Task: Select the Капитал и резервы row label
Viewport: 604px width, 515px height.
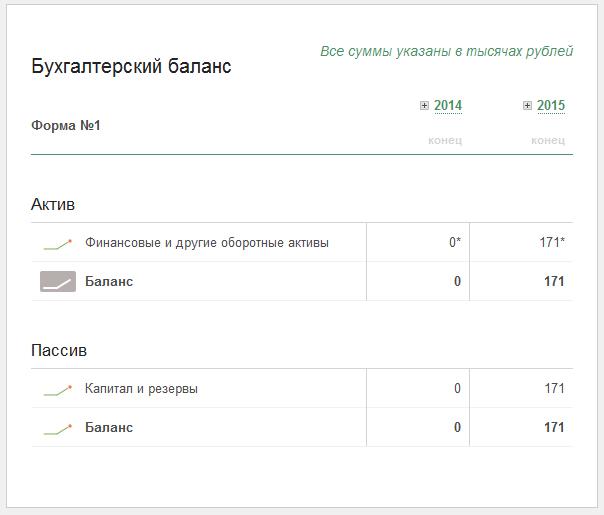Action: click(x=141, y=389)
